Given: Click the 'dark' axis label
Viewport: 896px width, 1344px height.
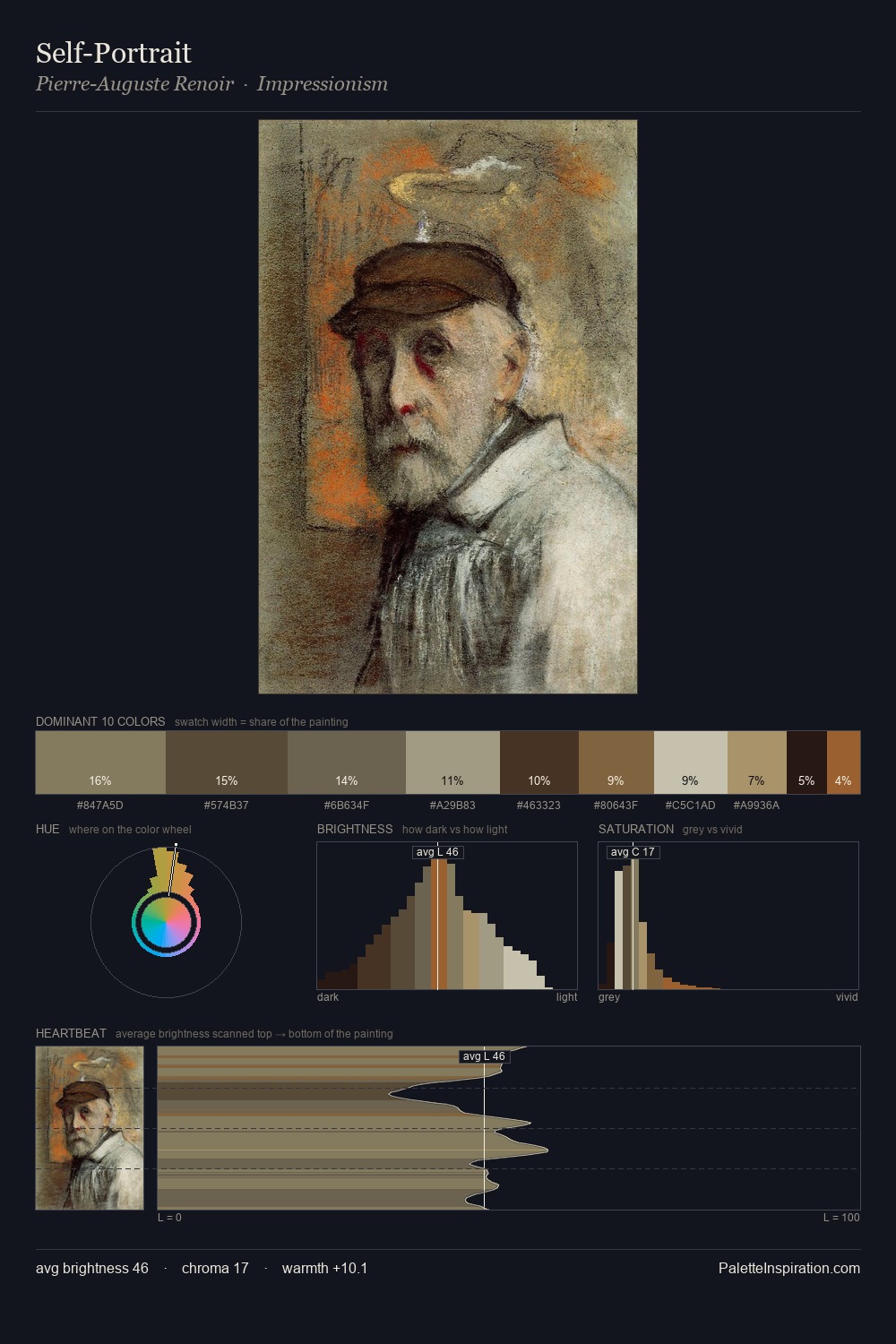Looking at the screenshot, I should click(328, 997).
